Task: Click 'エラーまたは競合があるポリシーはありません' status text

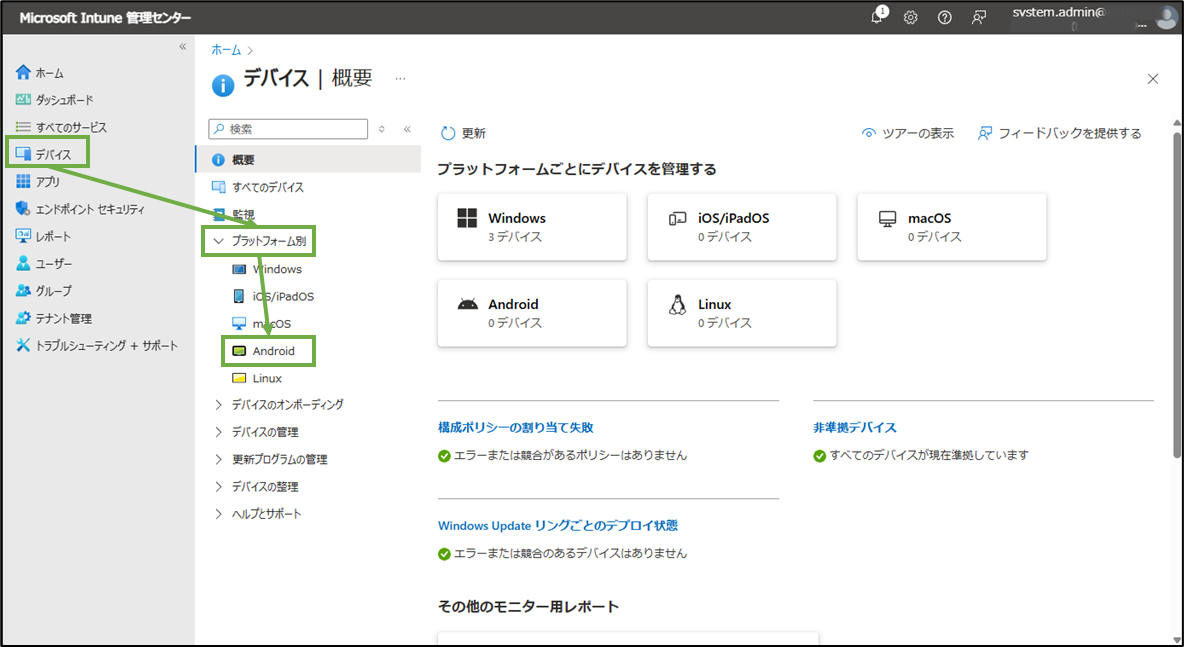Action: [x=570, y=455]
